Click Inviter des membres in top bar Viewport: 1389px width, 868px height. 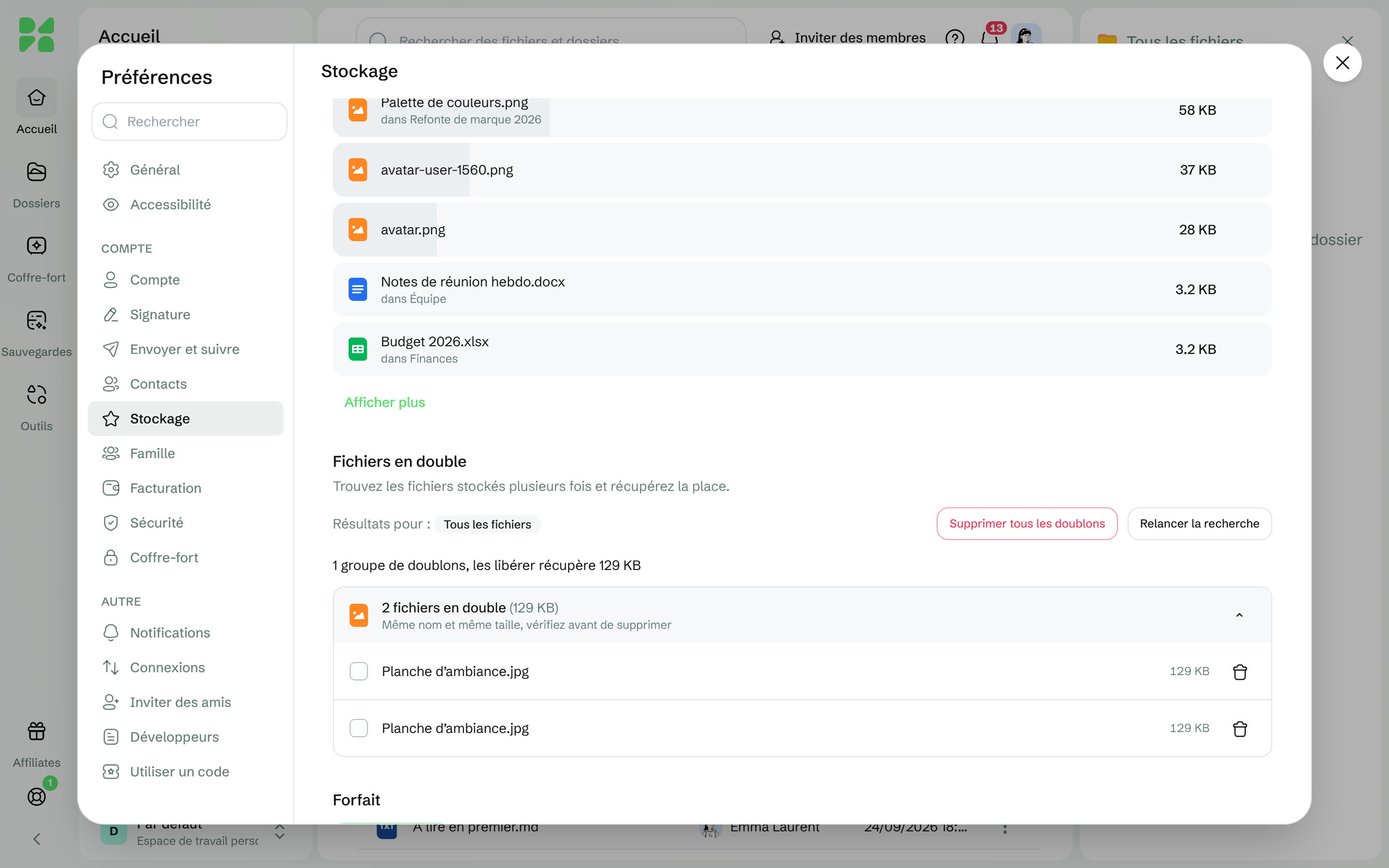click(x=847, y=38)
